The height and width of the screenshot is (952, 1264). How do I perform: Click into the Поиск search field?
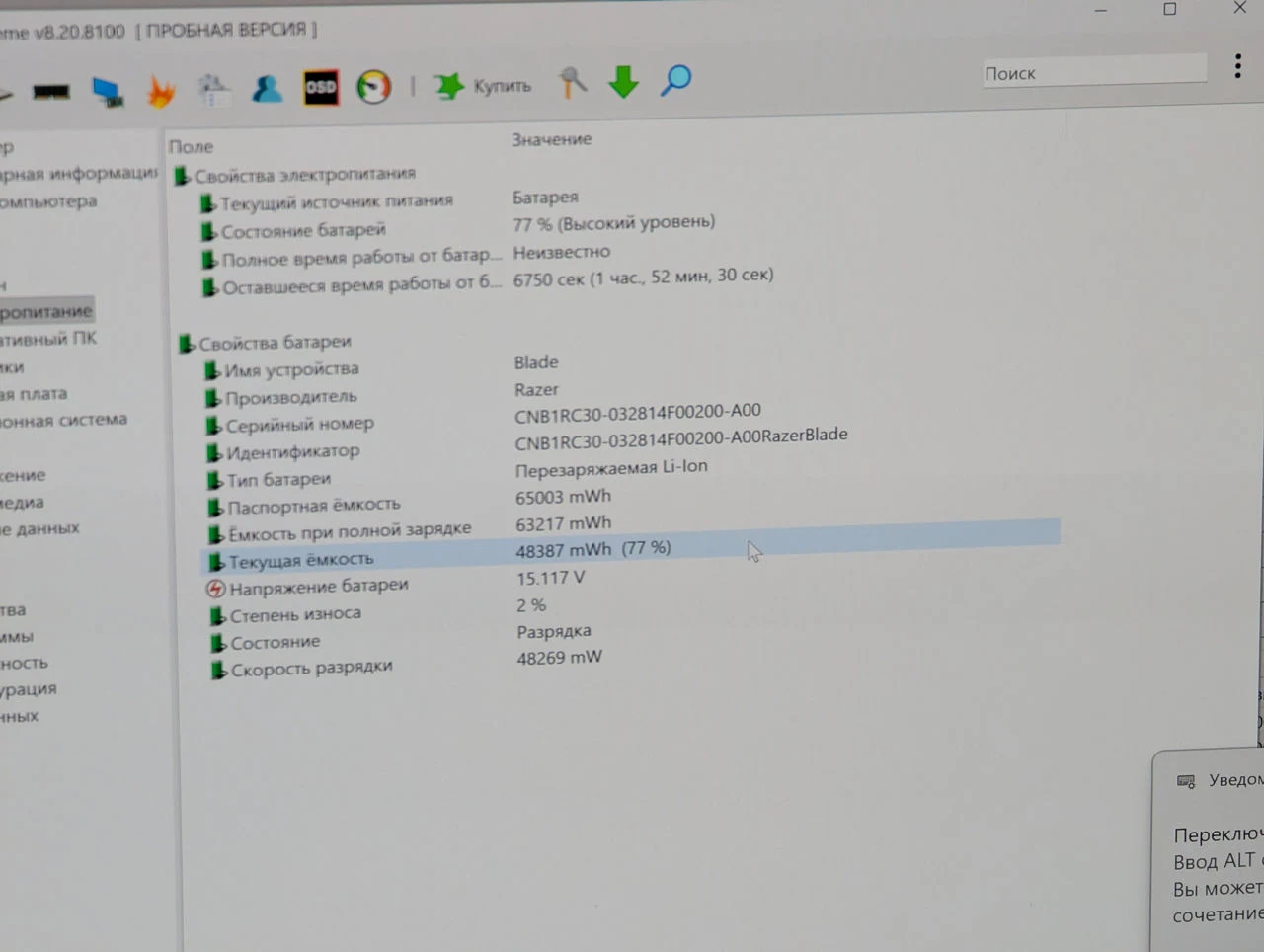(1093, 71)
